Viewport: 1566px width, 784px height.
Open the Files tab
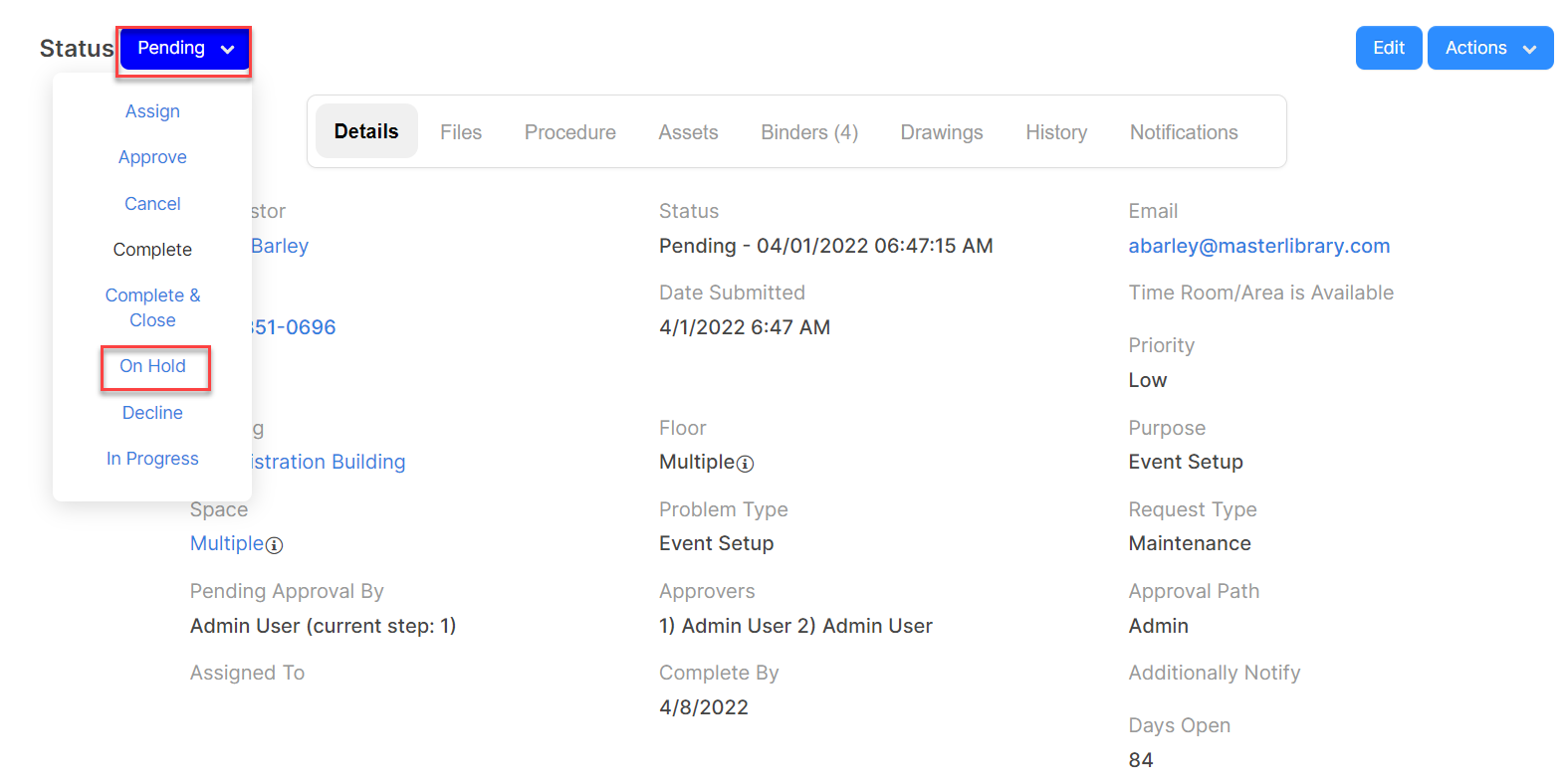pyautogui.click(x=461, y=132)
